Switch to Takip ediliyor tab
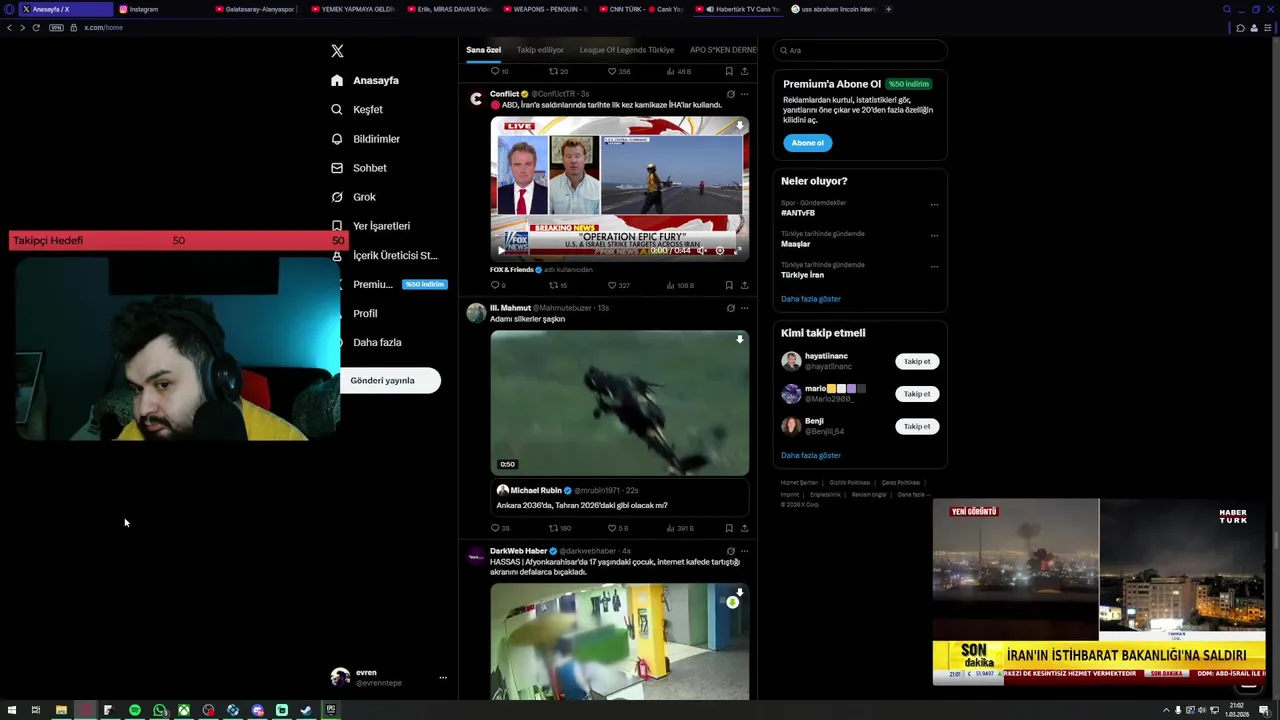Screen dimensions: 1280x720 tap(540, 50)
